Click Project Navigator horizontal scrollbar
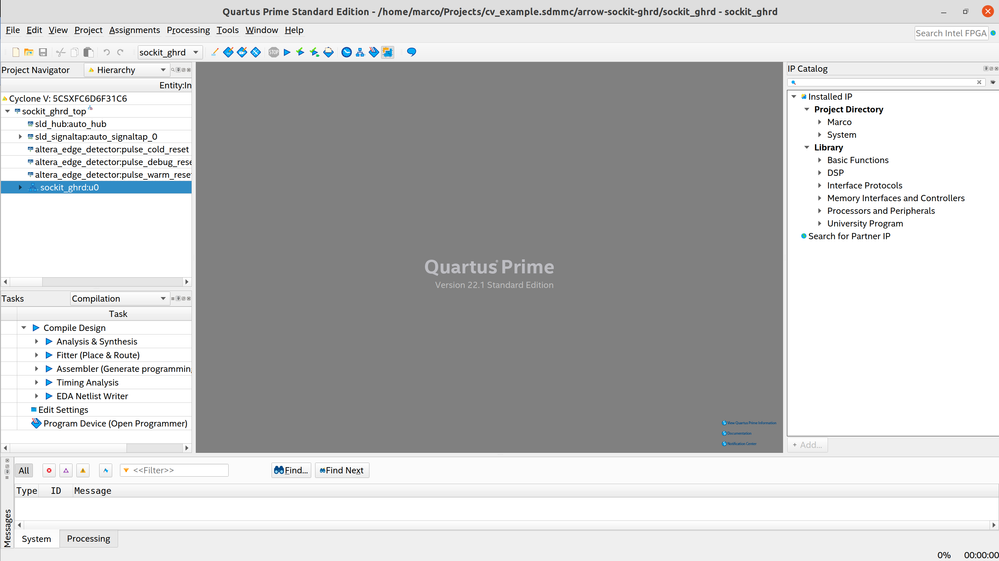Viewport: 999px width, 561px height. tap(96, 281)
